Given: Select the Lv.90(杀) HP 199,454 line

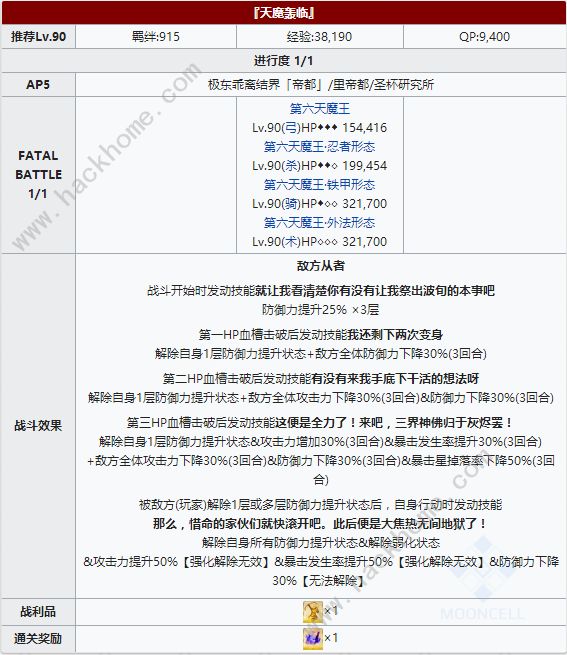Looking at the screenshot, I should (320, 166).
